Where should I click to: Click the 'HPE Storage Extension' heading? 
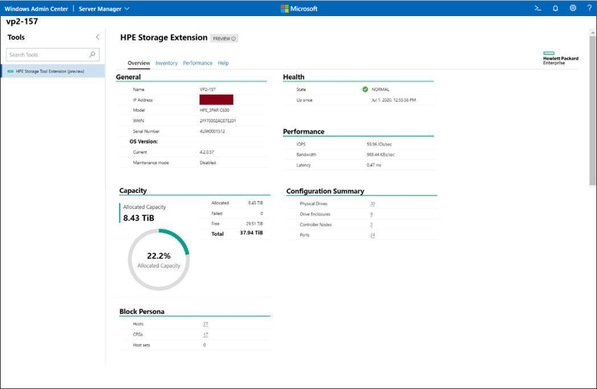164,37
